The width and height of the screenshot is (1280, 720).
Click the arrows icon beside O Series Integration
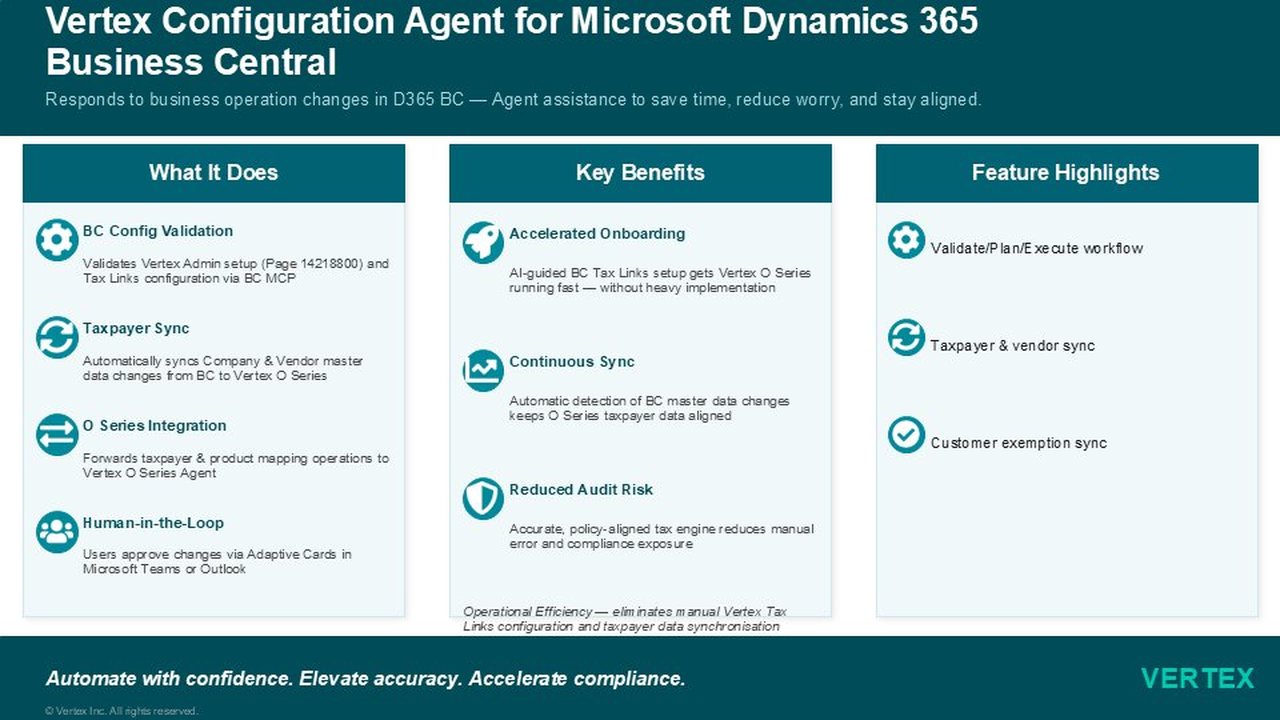57,434
